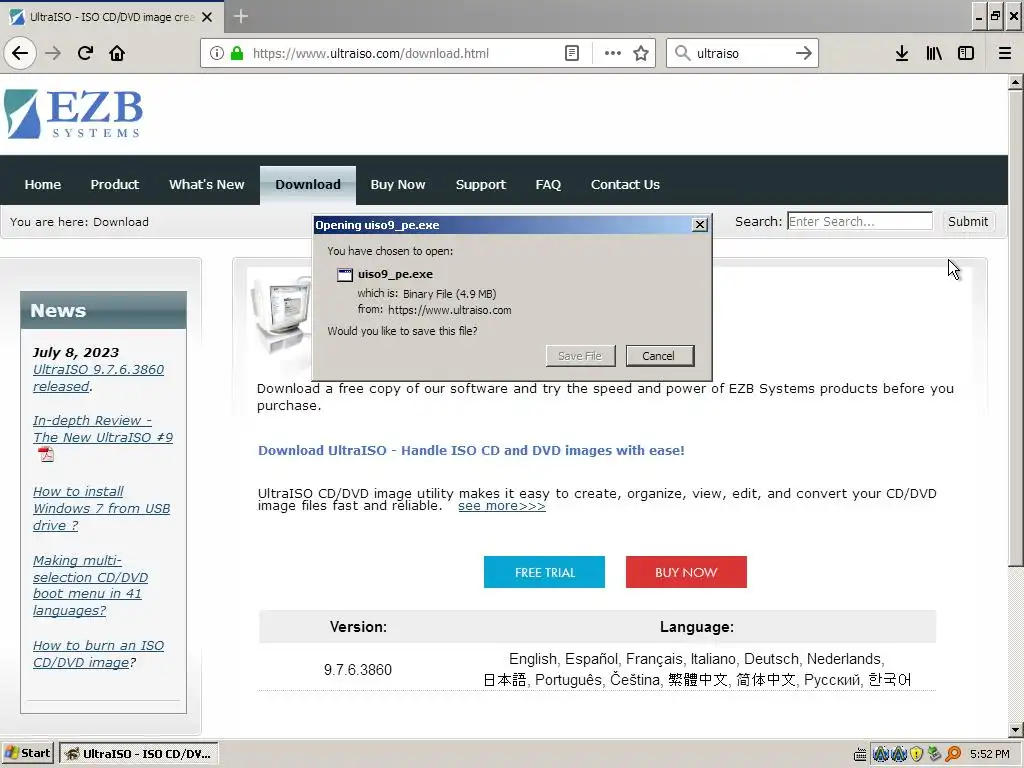Bookmark this page with the star icon

[641, 53]
